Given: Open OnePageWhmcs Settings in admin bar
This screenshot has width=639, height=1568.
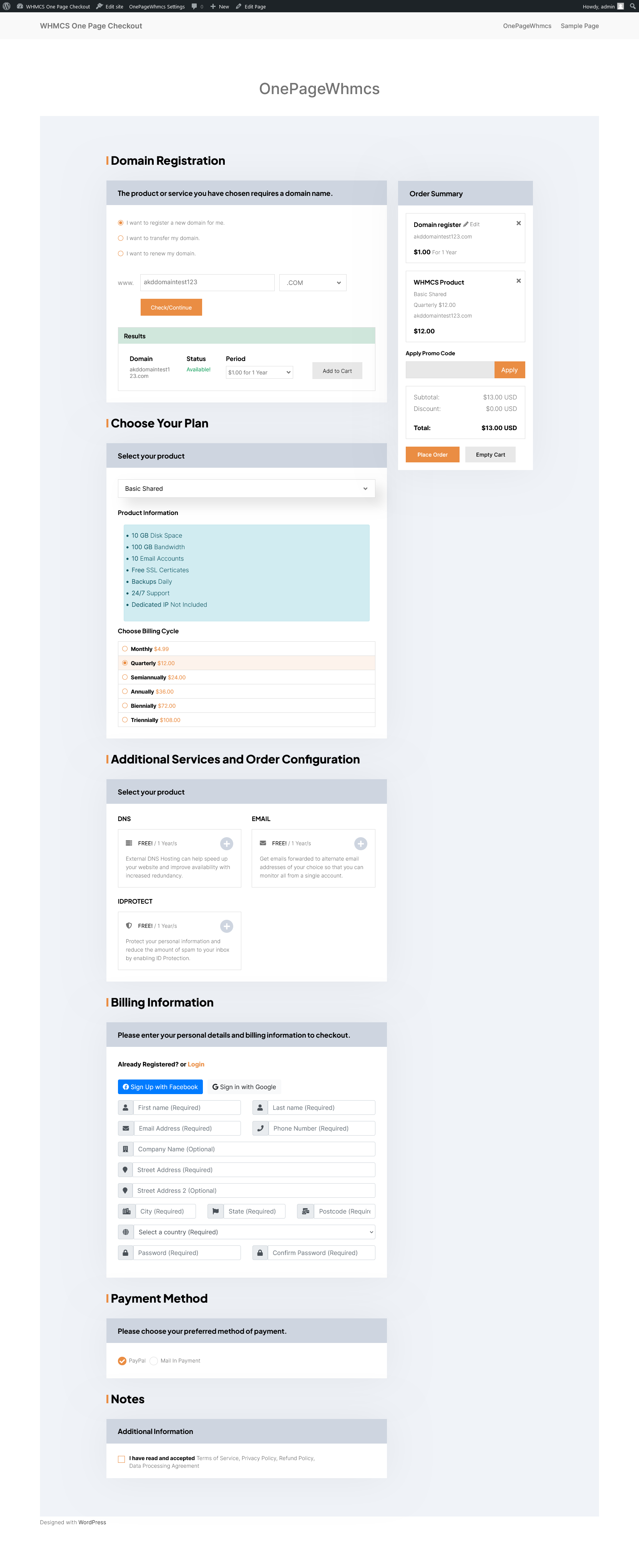Looking at the screenshot, I should [x=156, y=7].
